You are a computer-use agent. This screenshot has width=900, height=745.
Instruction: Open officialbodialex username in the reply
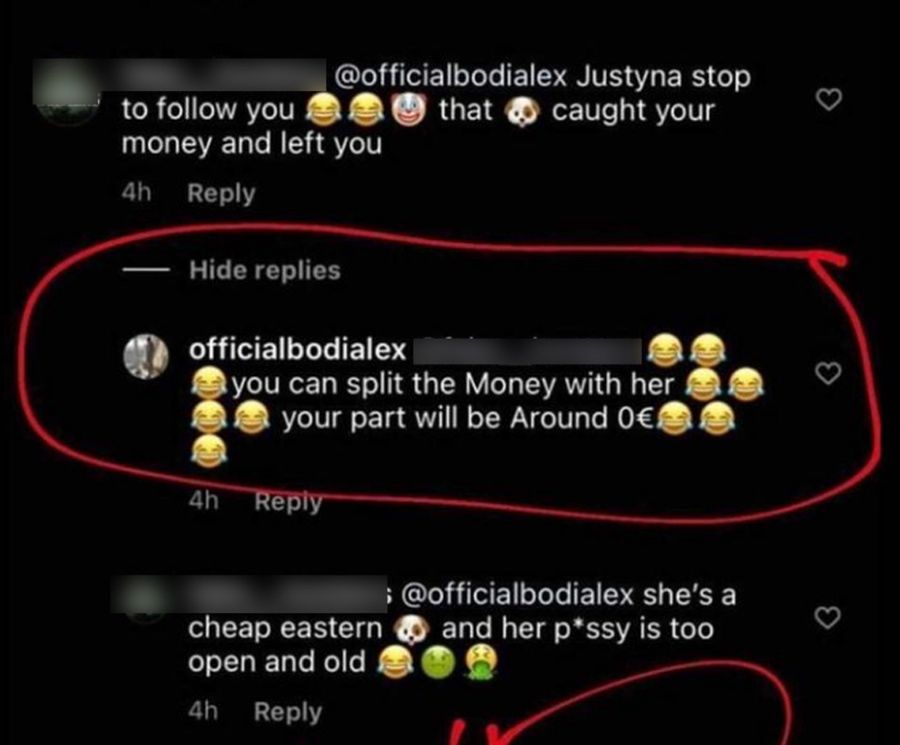(297, 350)
